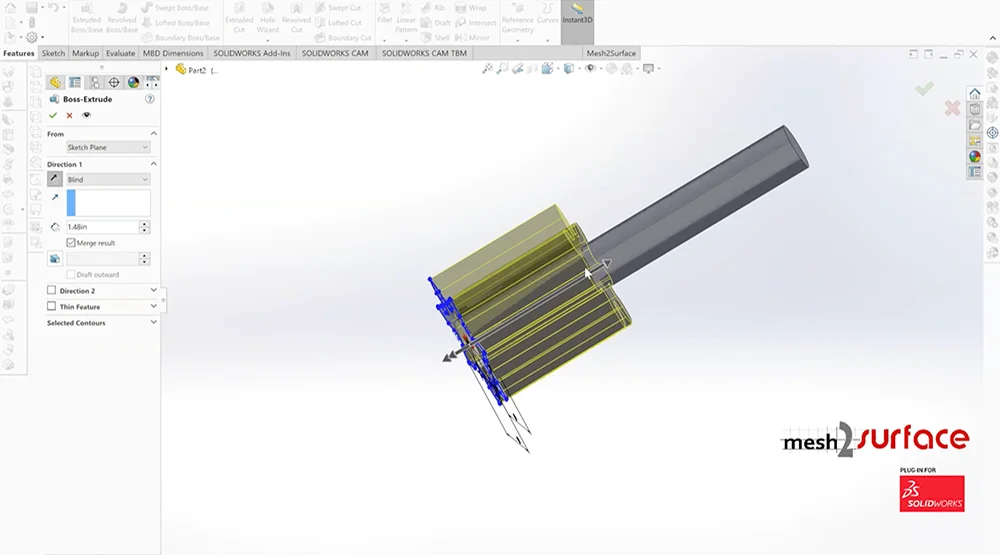This screenshot has width=1000, height=555.
Task: Accept the feature with the viewport green checkmark
Action: click(x=925, y=89)
